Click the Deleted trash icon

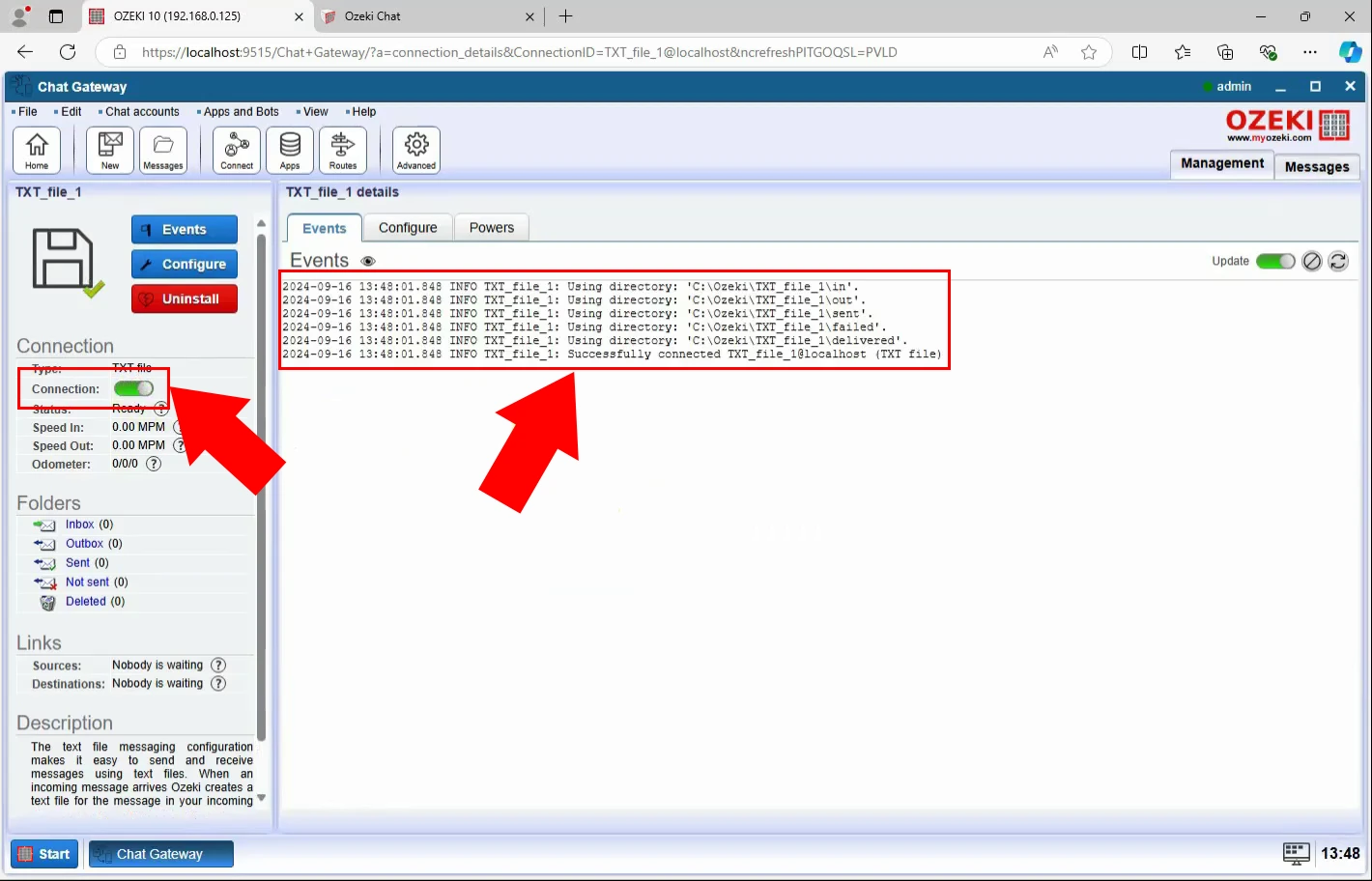tap(47, 602)
